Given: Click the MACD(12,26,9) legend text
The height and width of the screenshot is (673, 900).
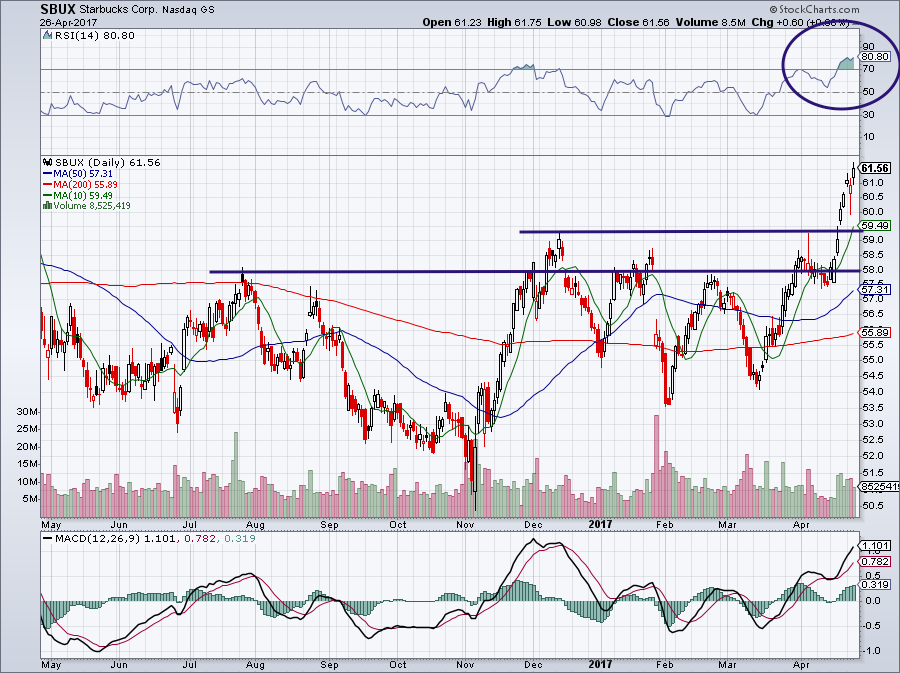Looking at the screenshot, I should coord(97,539).
